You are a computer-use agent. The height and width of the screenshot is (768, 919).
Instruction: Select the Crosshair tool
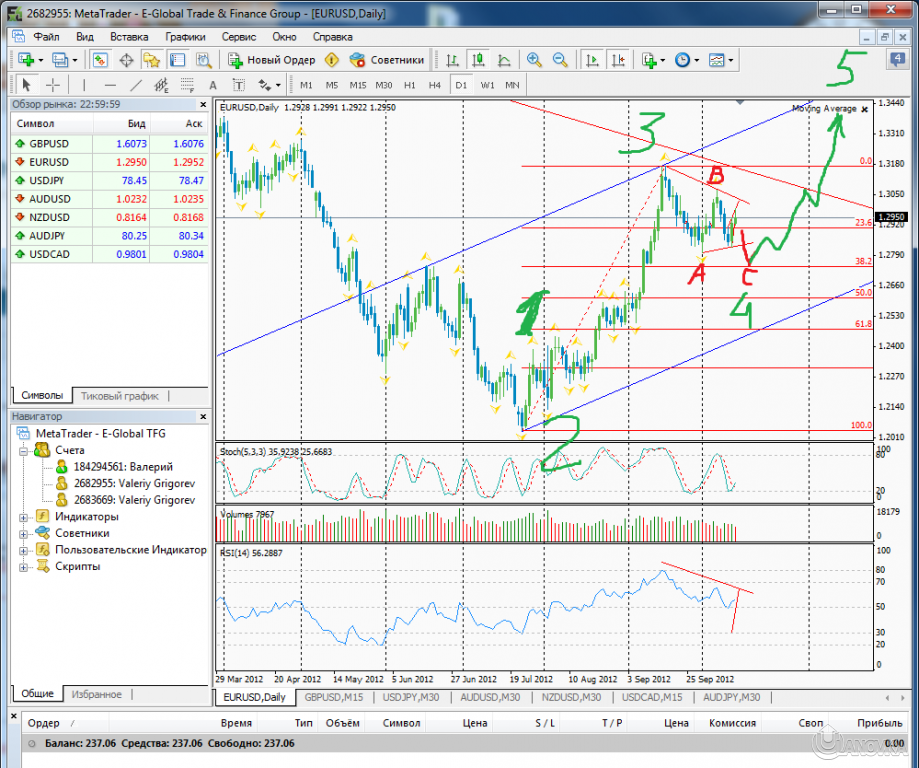pos(54,82)
